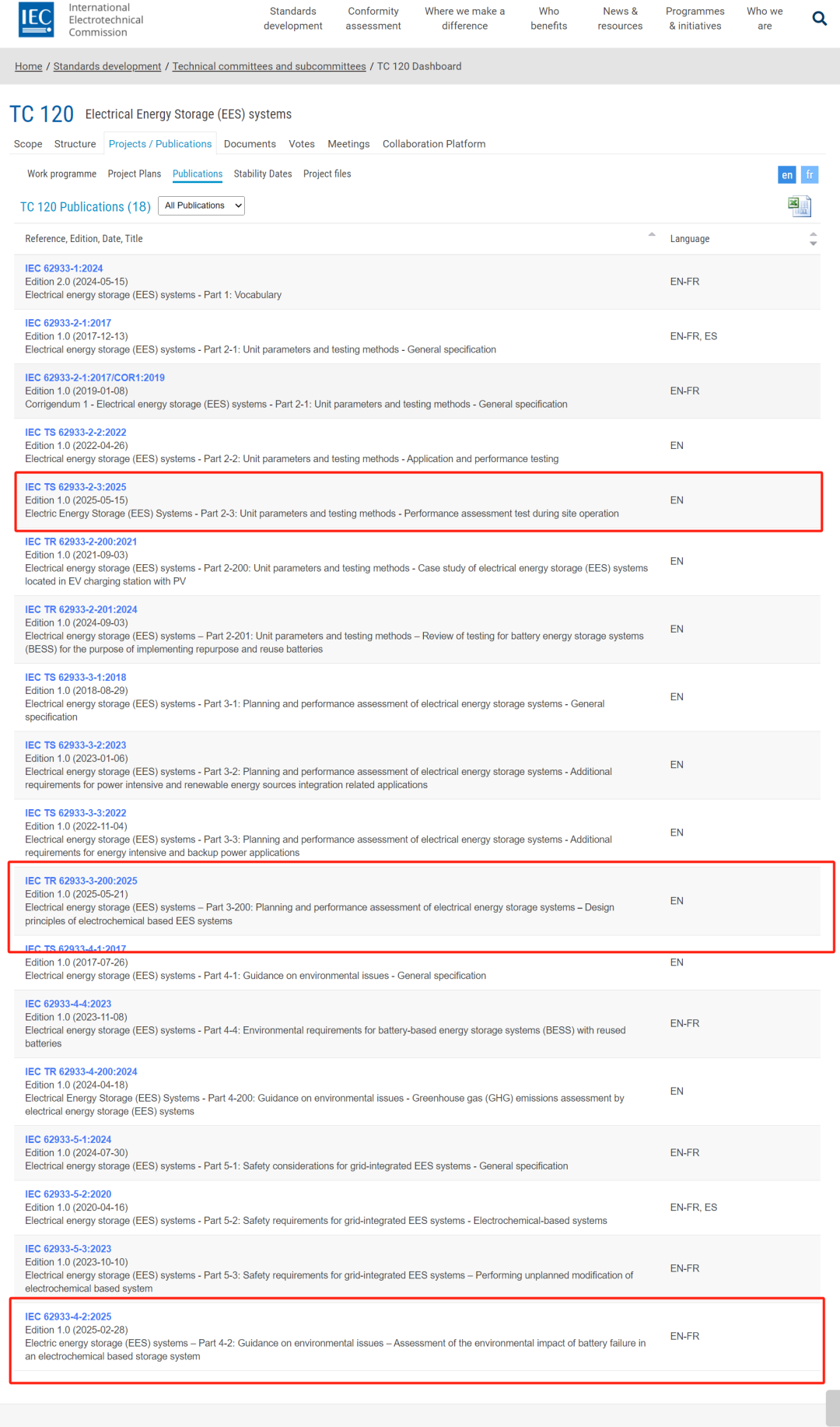This screenshot has width=840, height=1427.
Task: Open IEC 62933-5-3:2023 link
Action: [68, 1249]
